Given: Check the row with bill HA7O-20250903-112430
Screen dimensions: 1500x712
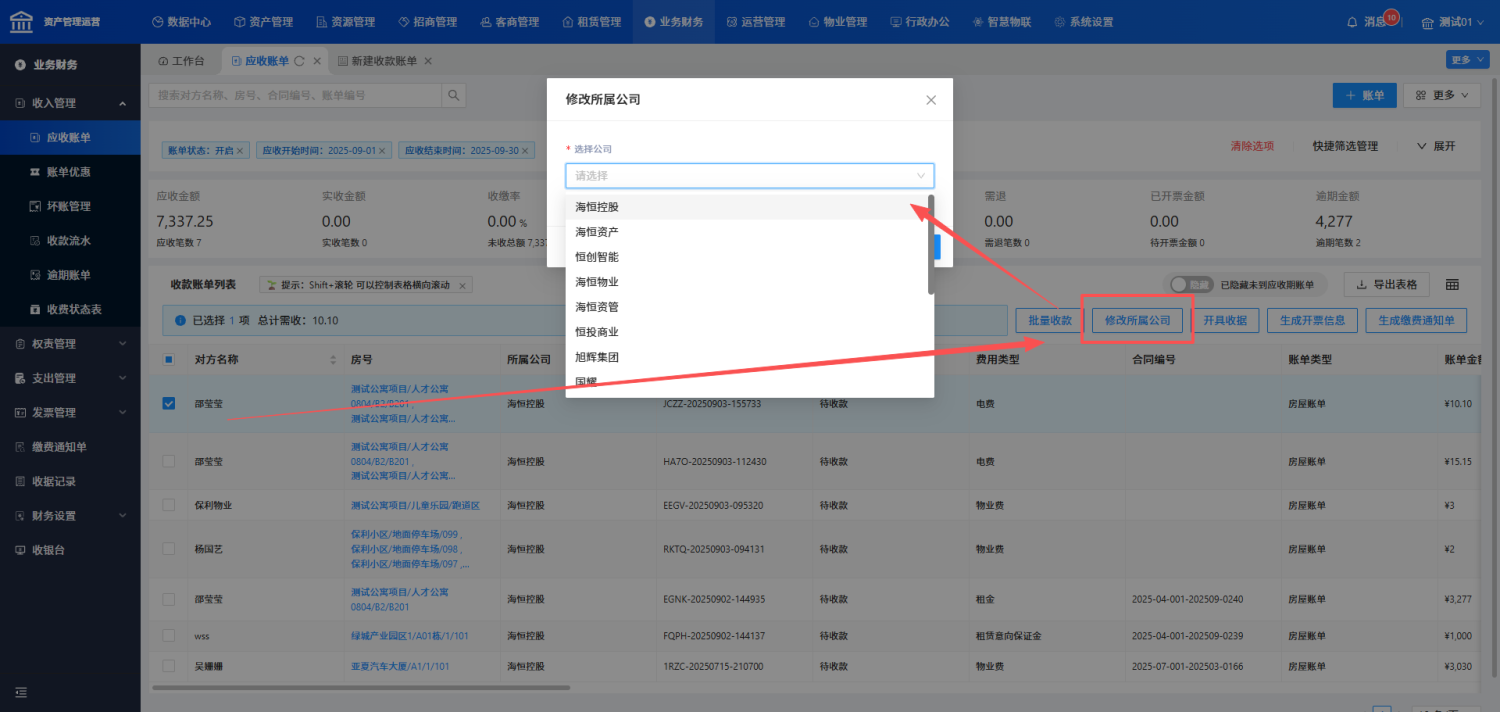Looking at the screenshot, I should 168,461.
